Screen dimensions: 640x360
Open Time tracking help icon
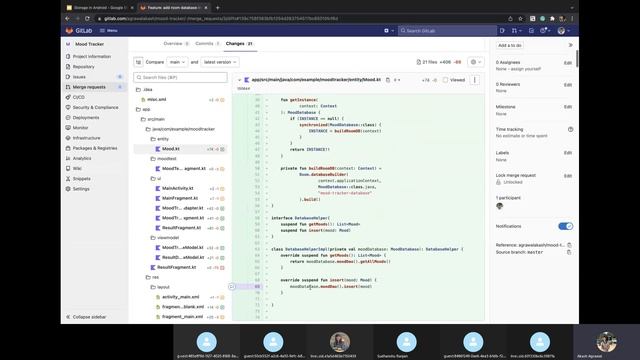coord(570,129)
